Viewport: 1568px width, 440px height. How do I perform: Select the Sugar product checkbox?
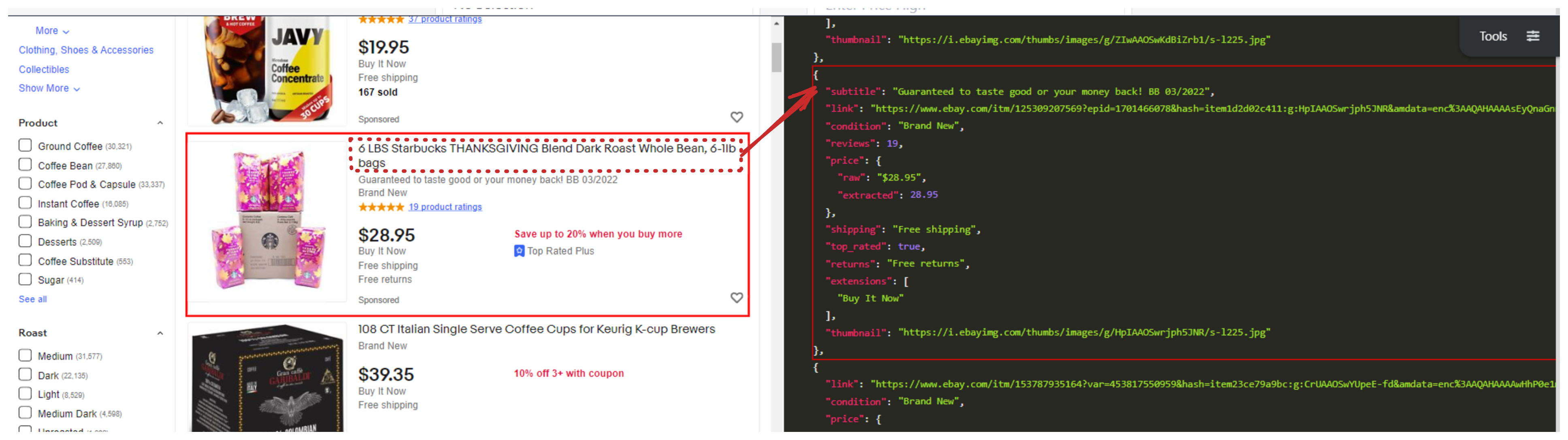(25, 279)
